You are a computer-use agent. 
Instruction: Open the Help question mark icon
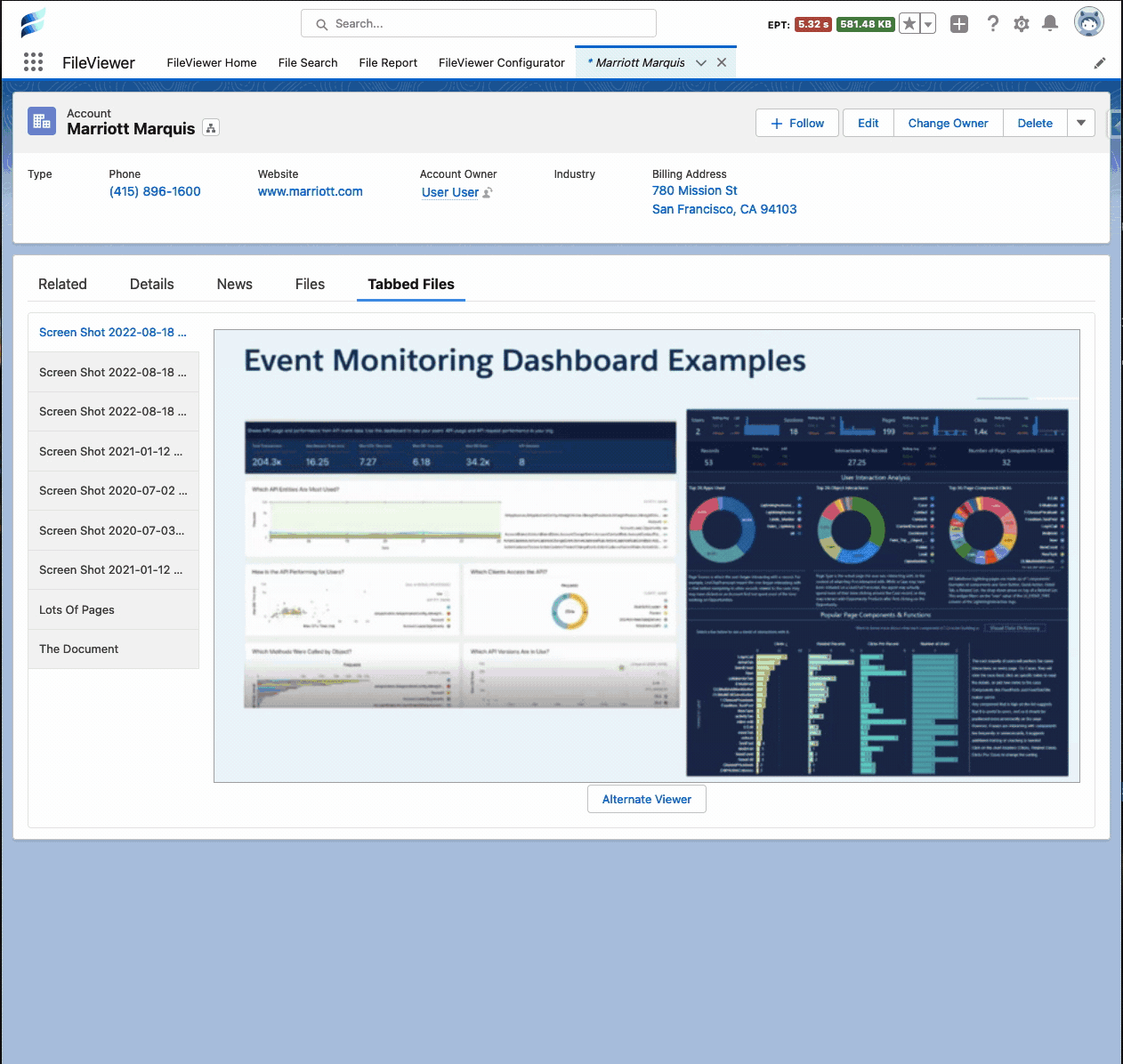[x=993, y=24]
